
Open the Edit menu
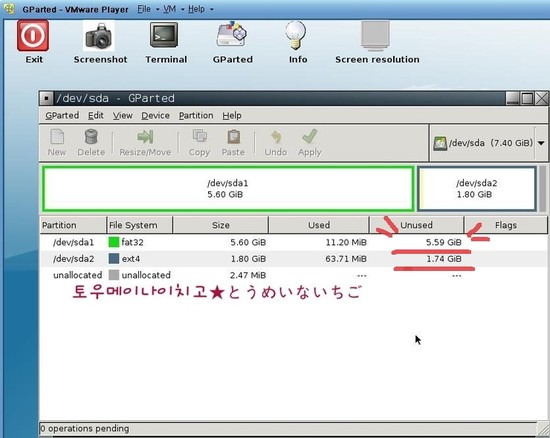[x=95, y=115]
